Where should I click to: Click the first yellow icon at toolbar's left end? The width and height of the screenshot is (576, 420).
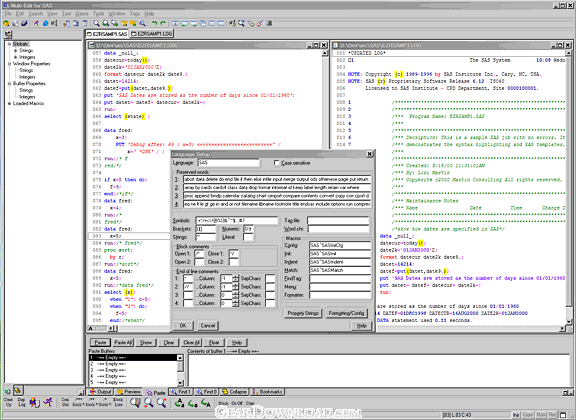coord(6,23)
